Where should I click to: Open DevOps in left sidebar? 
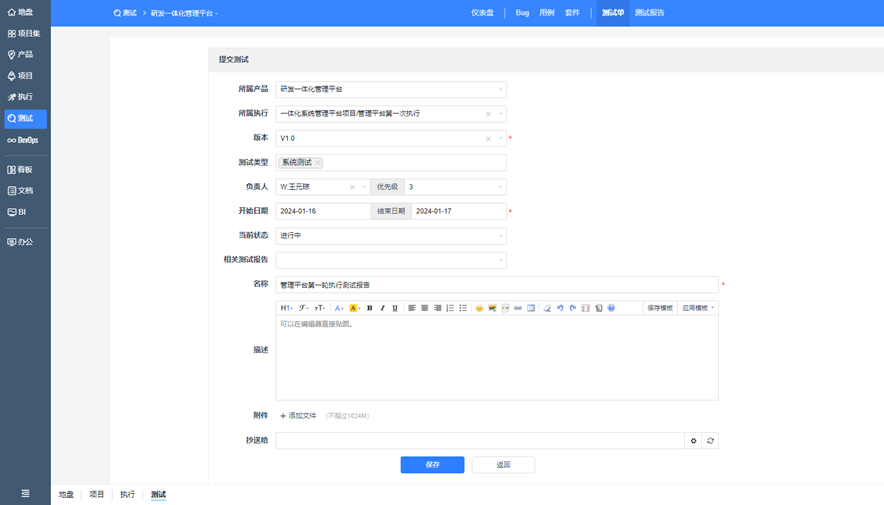click(23, 140)
